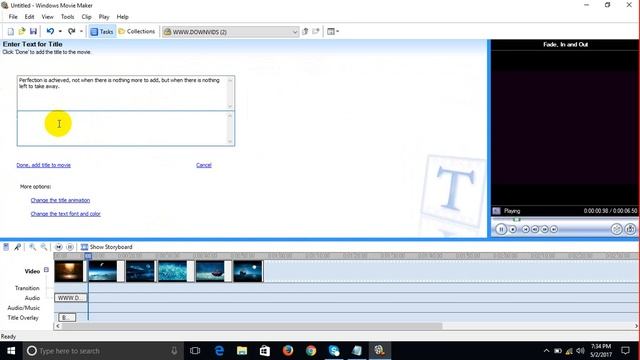Image resolution: width=640 pixels, height=360 pixels.
Task: Collapse the Video track expander
Action: coord(46,270)
